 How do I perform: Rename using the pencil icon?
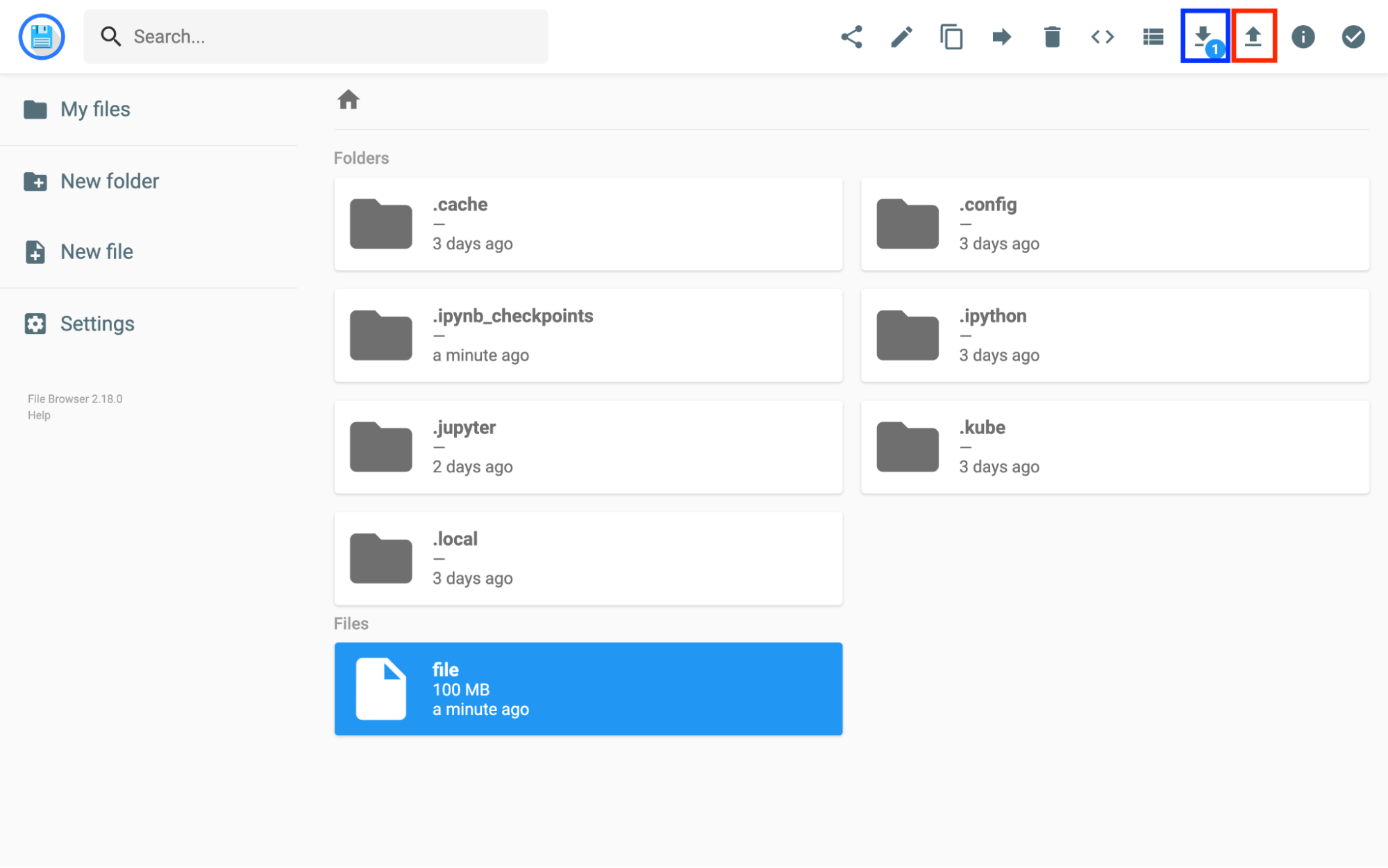(901, 37)
